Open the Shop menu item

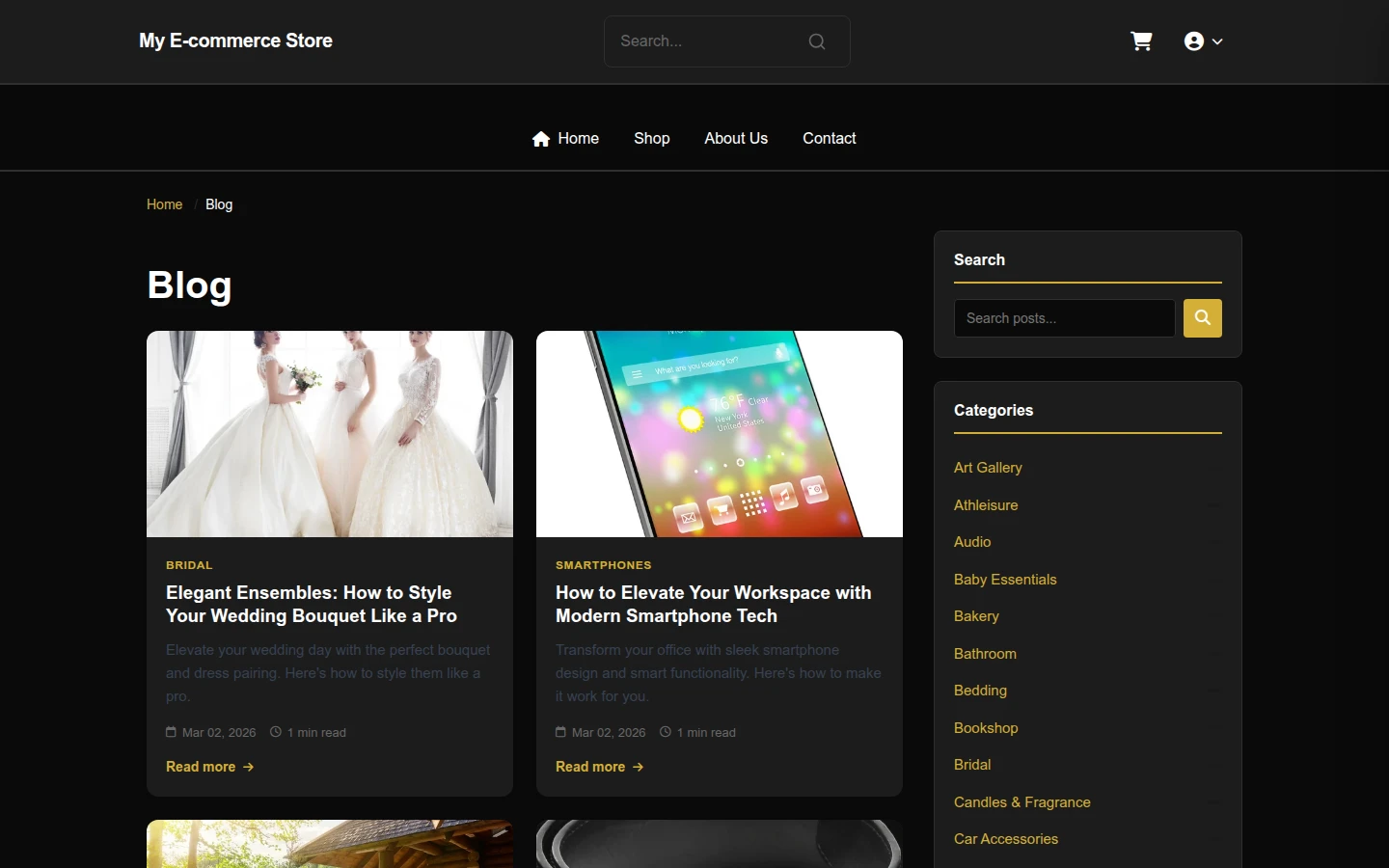click(652, 139)
